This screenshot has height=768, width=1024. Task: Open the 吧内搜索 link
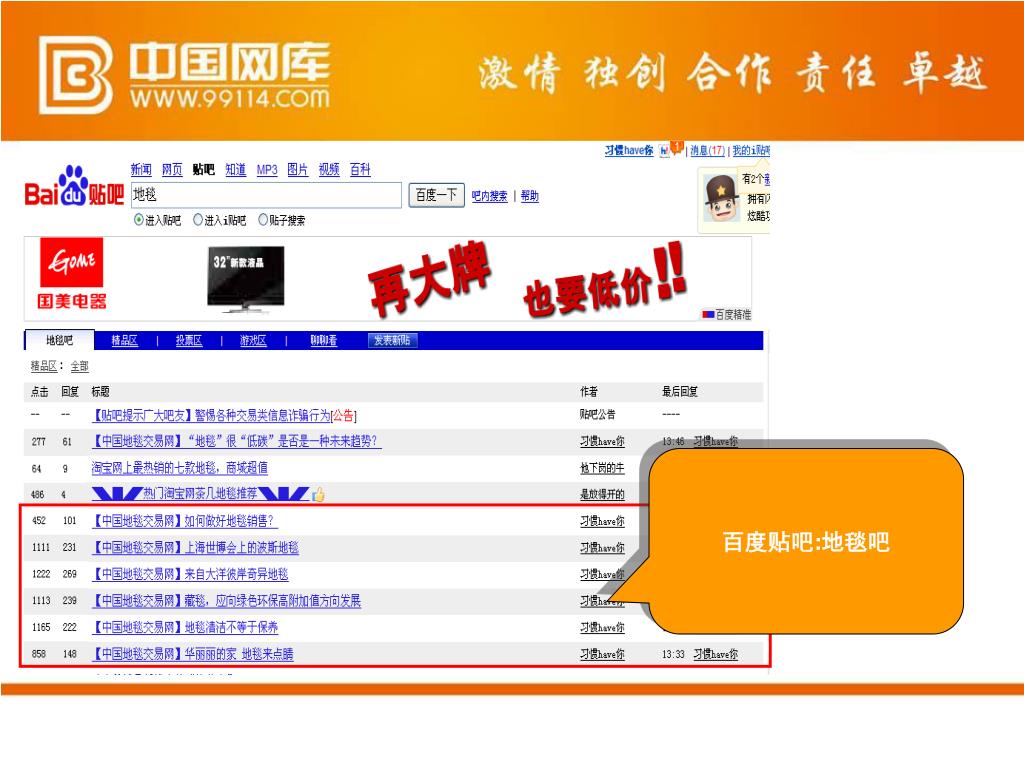click(489, 196)
